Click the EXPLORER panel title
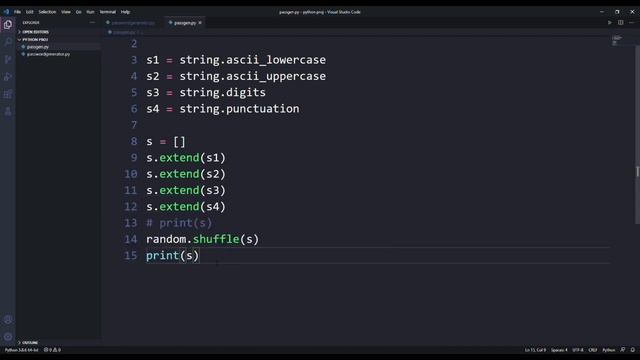The image size is (640, 360). (31, 23)
